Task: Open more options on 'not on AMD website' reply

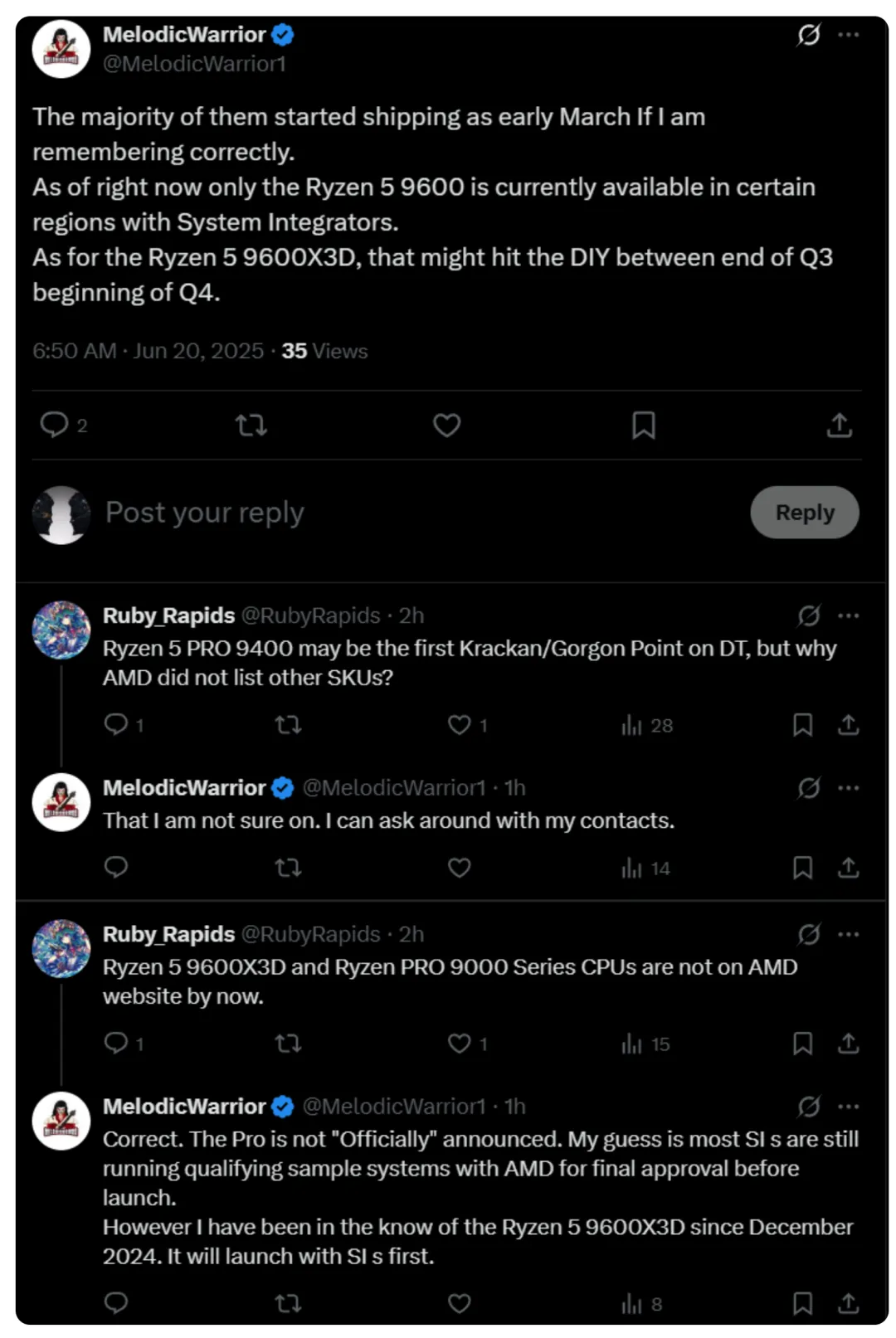Action: pos(849,935)
